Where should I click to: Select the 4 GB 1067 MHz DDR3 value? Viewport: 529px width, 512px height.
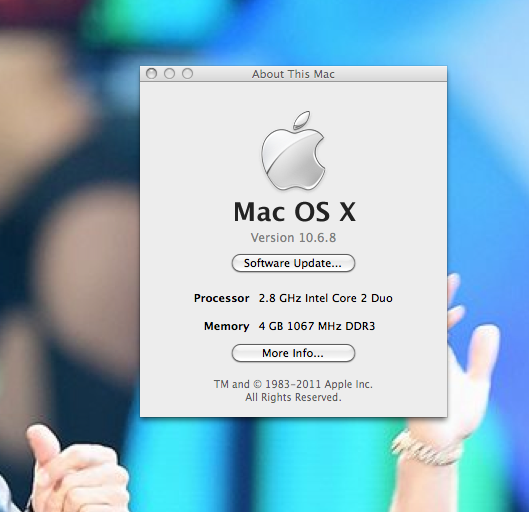coord(317,326)
